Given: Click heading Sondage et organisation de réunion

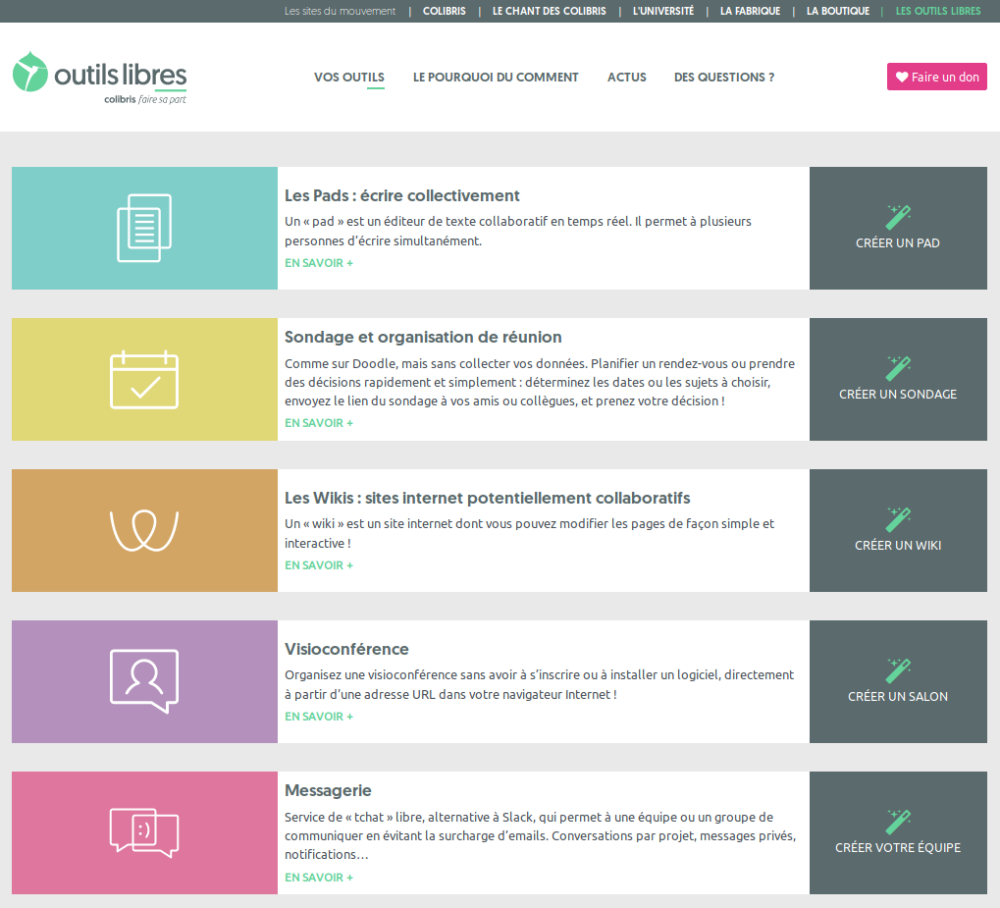Looking at the screenshot, I should (423, 337).
